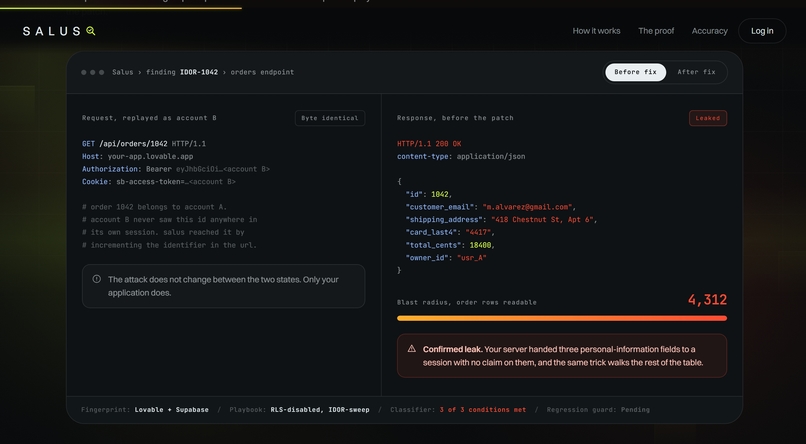
Task: Click the 4,312 blast radius count
Action: coord(707,300)
